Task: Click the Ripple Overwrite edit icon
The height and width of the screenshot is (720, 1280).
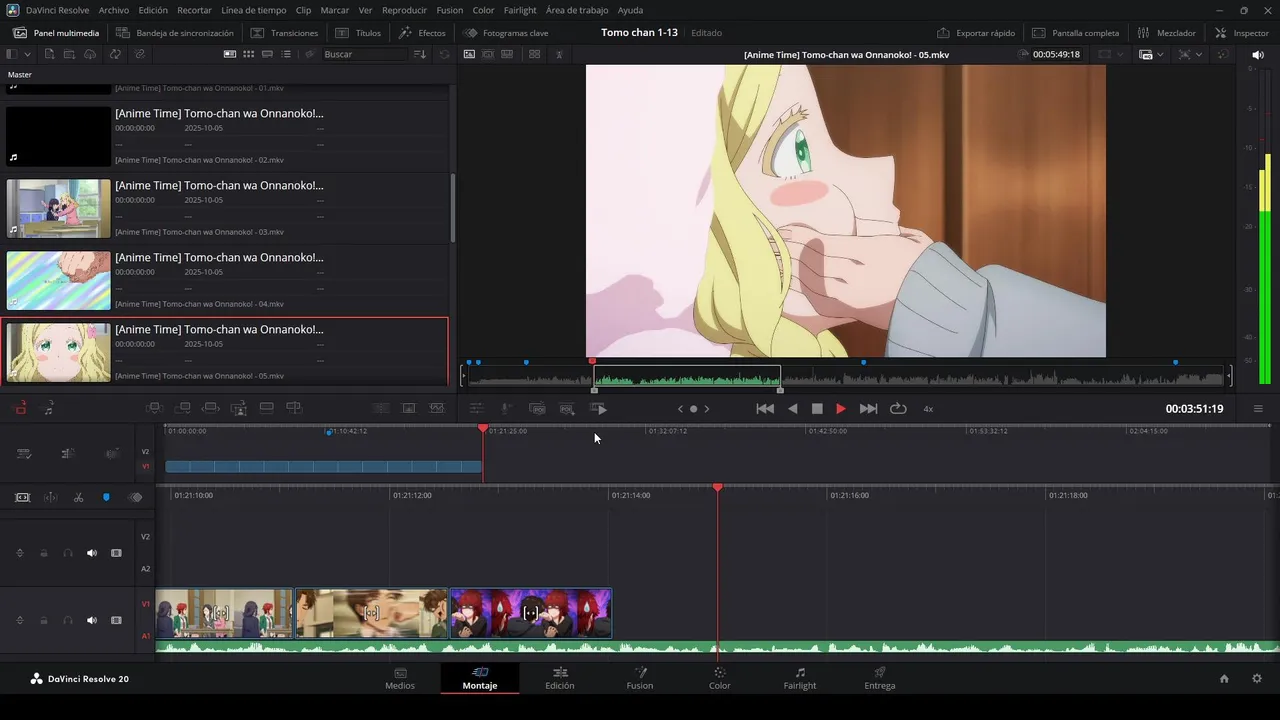Action: pos(211,408)
